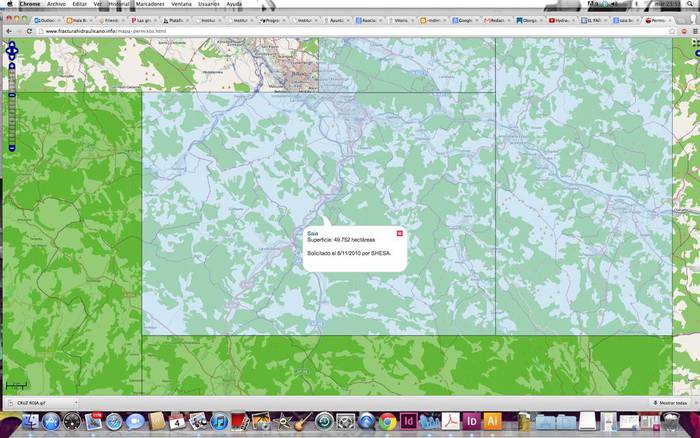Open the Historial menu

(119, 5)
